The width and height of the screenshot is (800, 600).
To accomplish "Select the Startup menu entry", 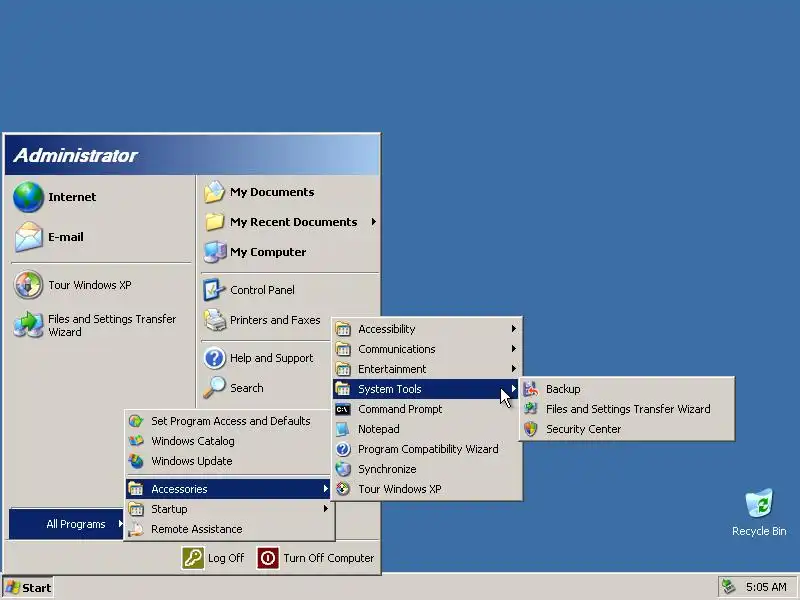I will (x=229, y=509).
